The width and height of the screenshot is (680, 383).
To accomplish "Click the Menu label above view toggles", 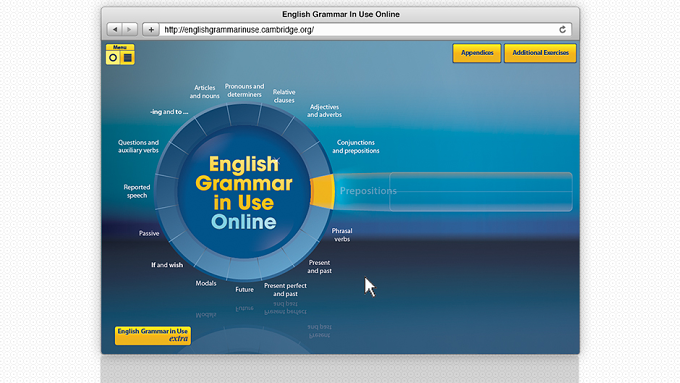I will point(120,47).
